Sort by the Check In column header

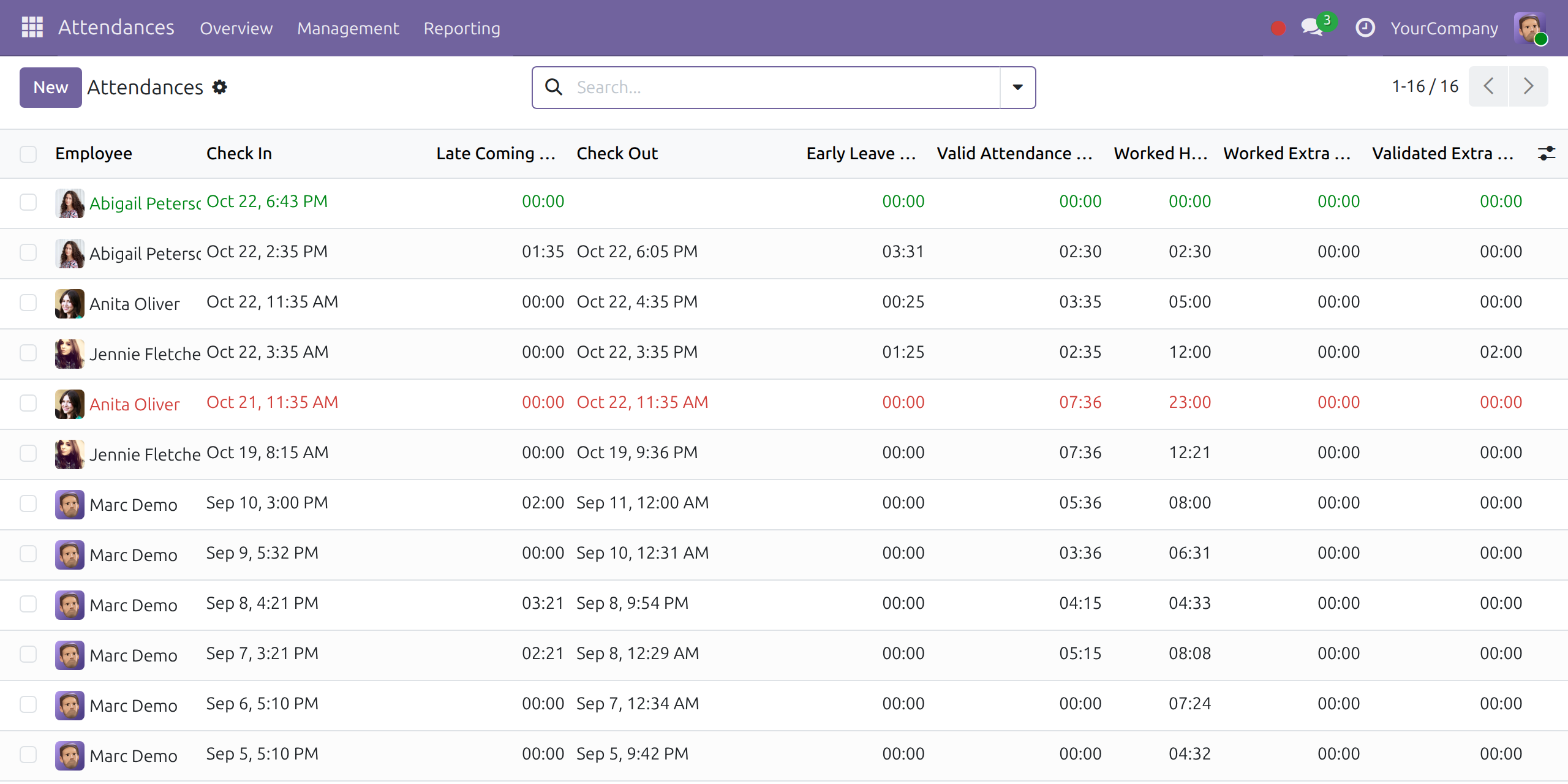(x=239, y=153)
